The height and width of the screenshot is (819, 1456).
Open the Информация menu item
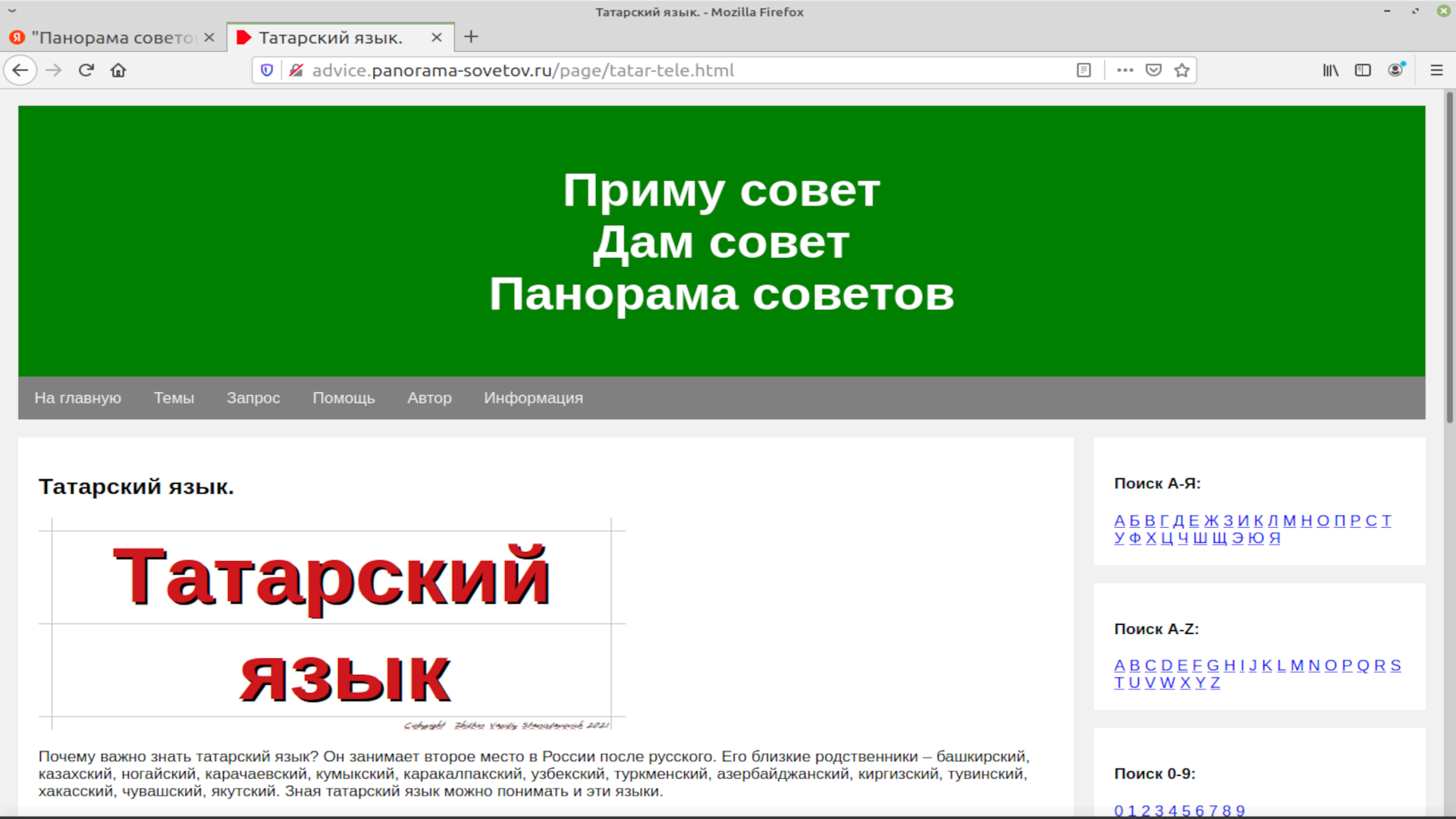click(x=533, y=397)
